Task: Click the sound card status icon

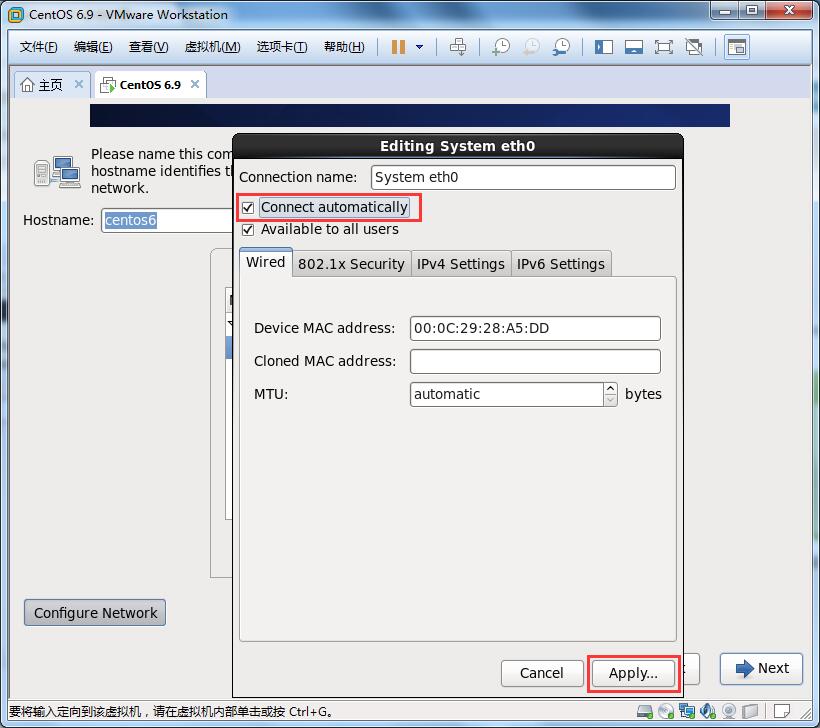Action: pyautogui.click(x=708, y=711)
